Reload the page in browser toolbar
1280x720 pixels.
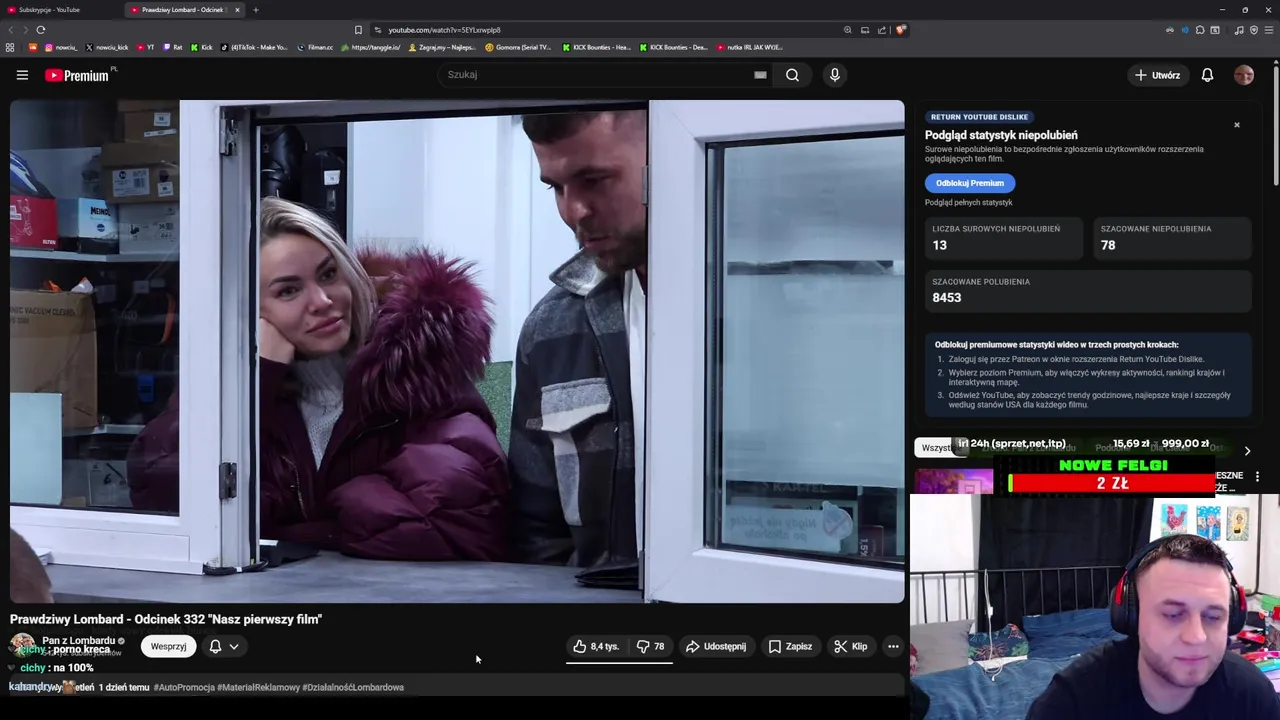pos(41,30)
